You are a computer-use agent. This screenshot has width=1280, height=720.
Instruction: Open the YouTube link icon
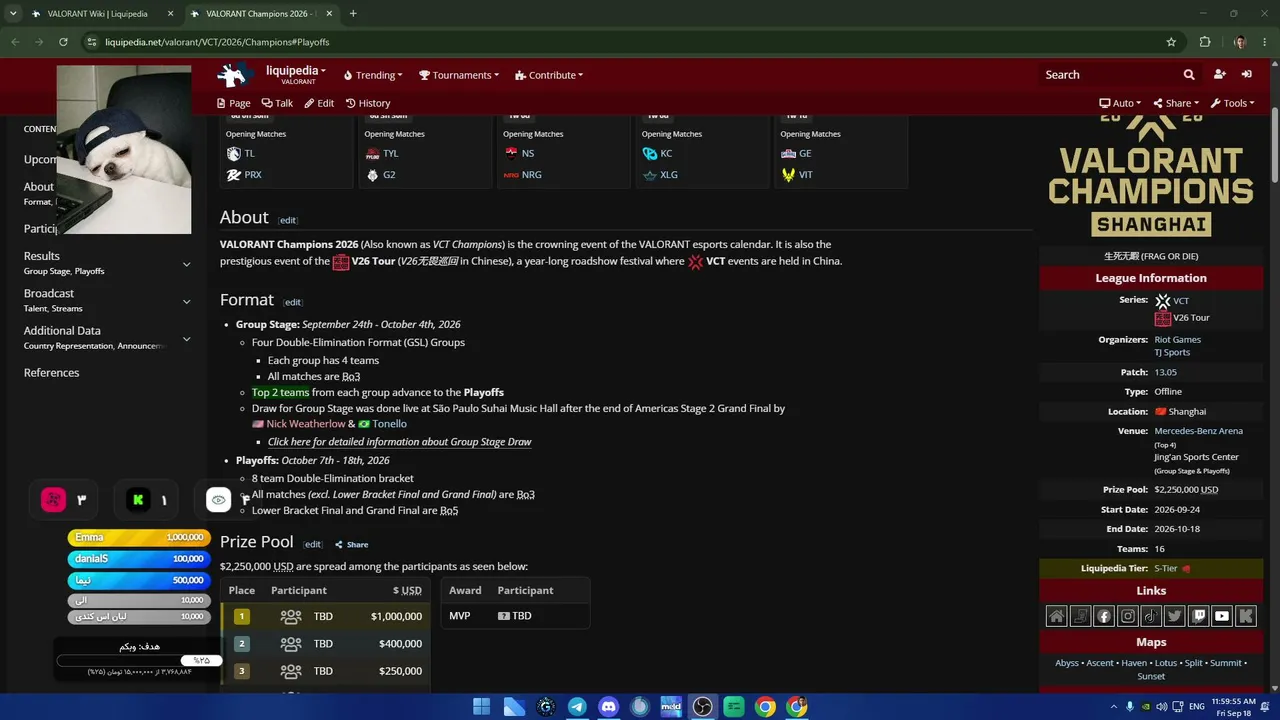tap(1222, 616)
